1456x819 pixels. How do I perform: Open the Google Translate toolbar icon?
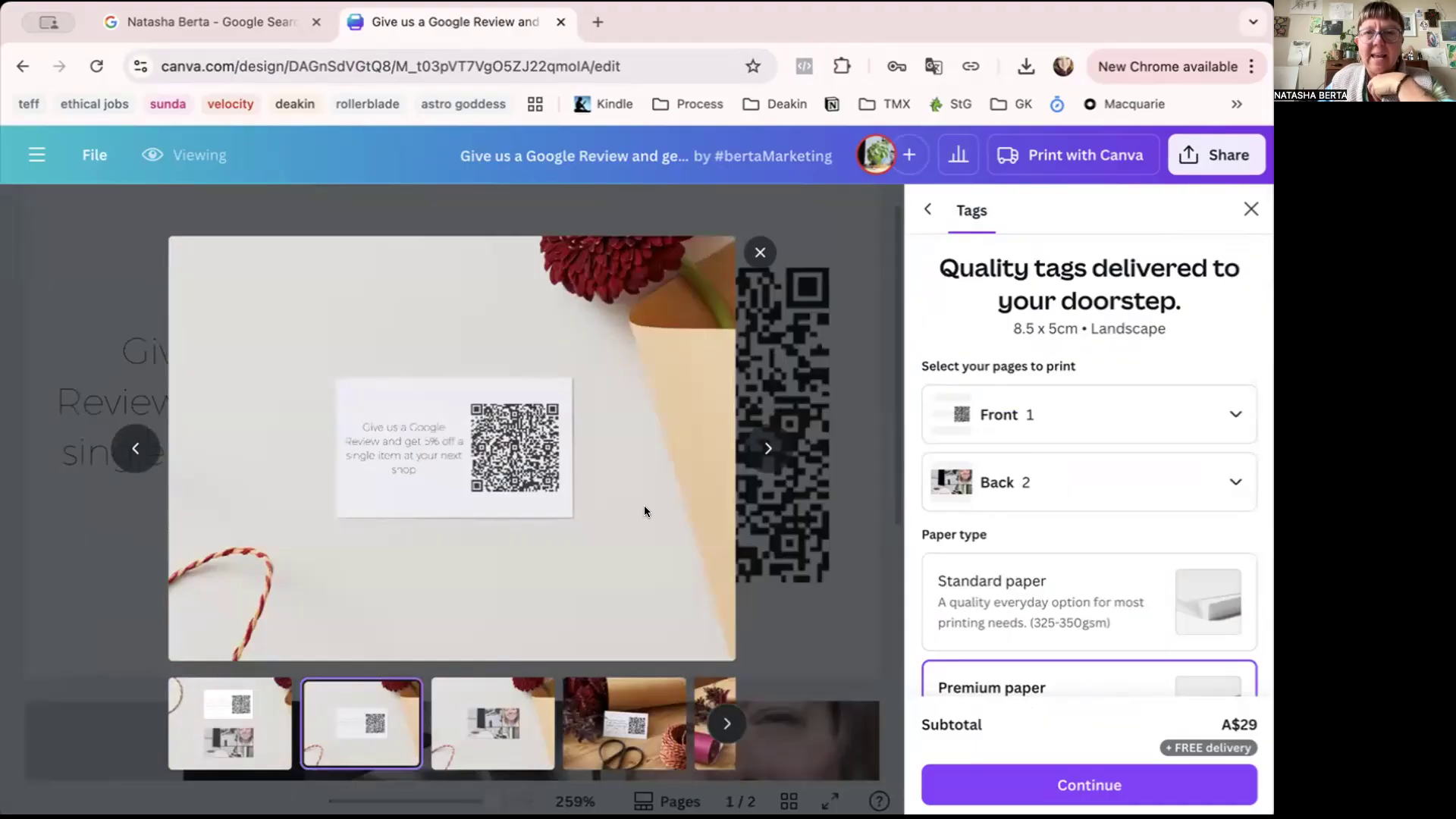[934, 66]
